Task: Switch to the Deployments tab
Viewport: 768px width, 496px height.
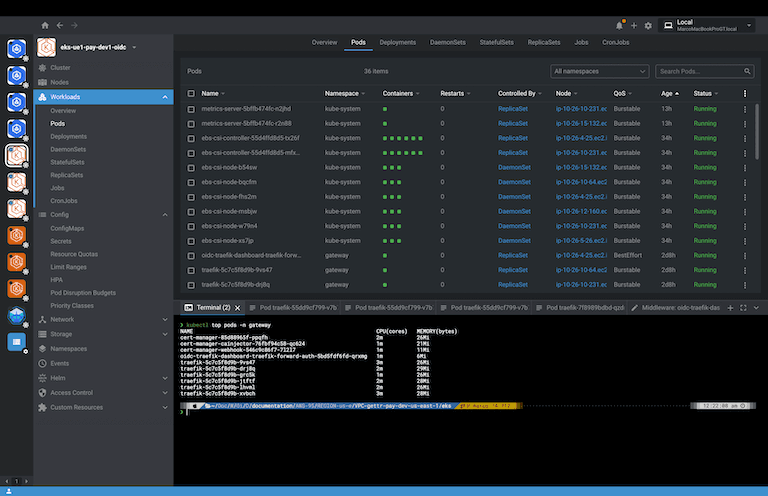Action: coord(398,43)
